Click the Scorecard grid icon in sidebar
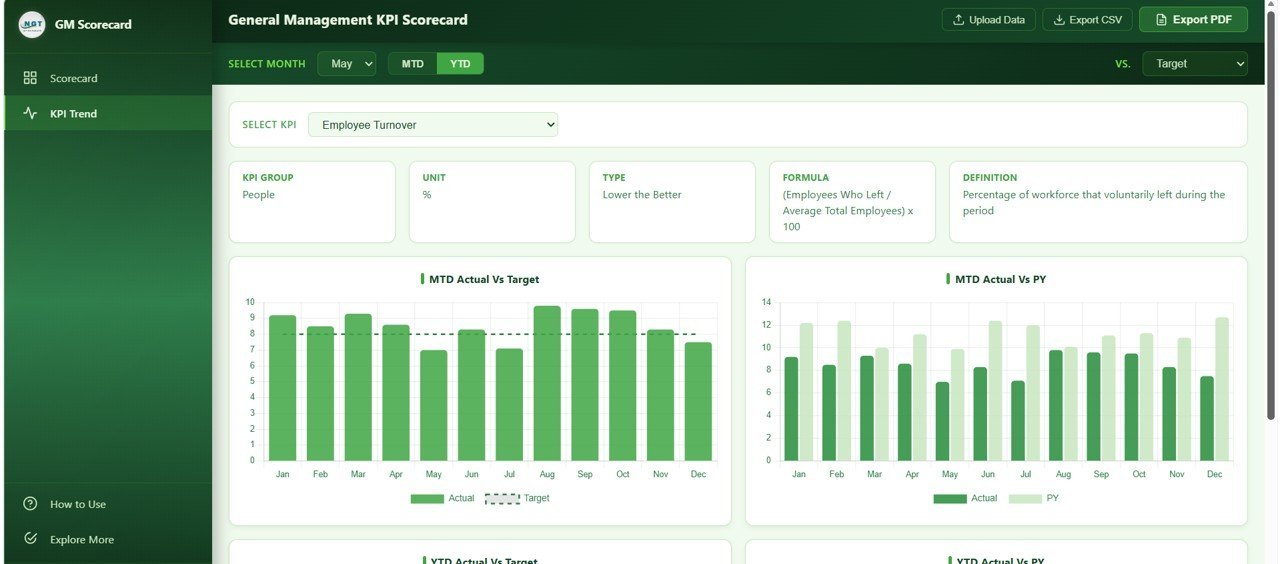Screen dimensions: 1280x564 tap(30, 78)
